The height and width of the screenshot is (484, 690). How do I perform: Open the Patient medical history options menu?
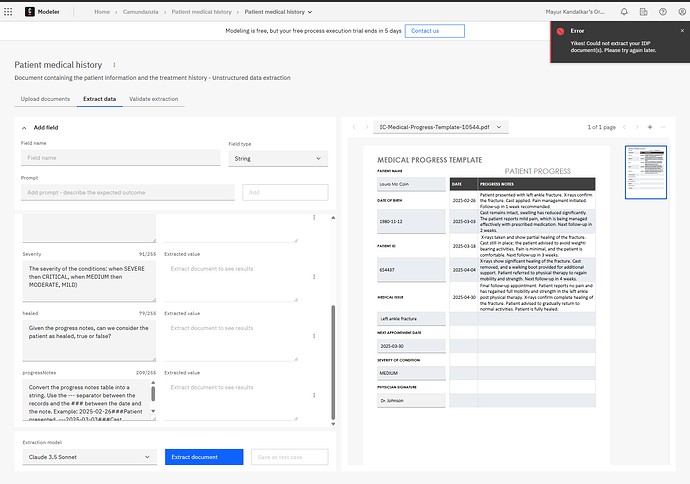point(114,65)
